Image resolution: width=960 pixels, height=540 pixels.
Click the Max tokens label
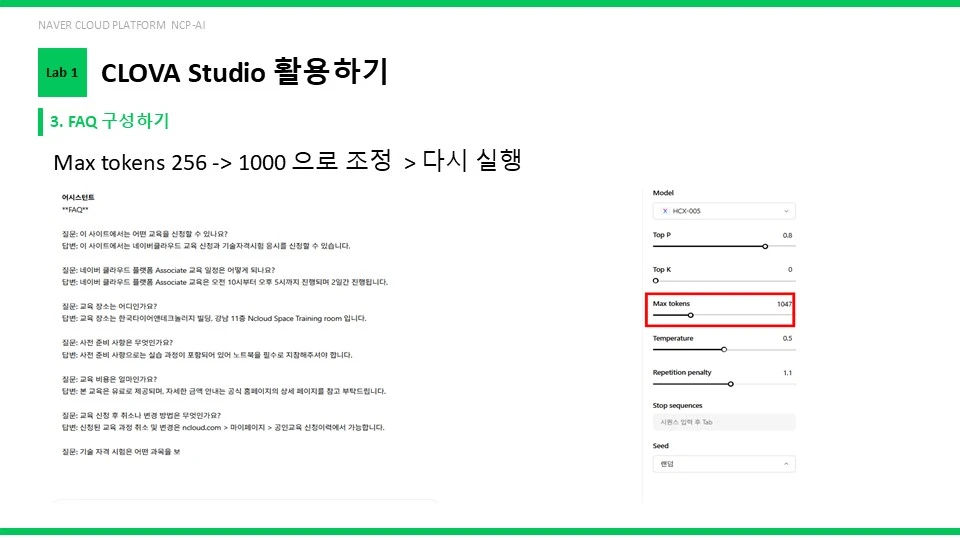671,304
